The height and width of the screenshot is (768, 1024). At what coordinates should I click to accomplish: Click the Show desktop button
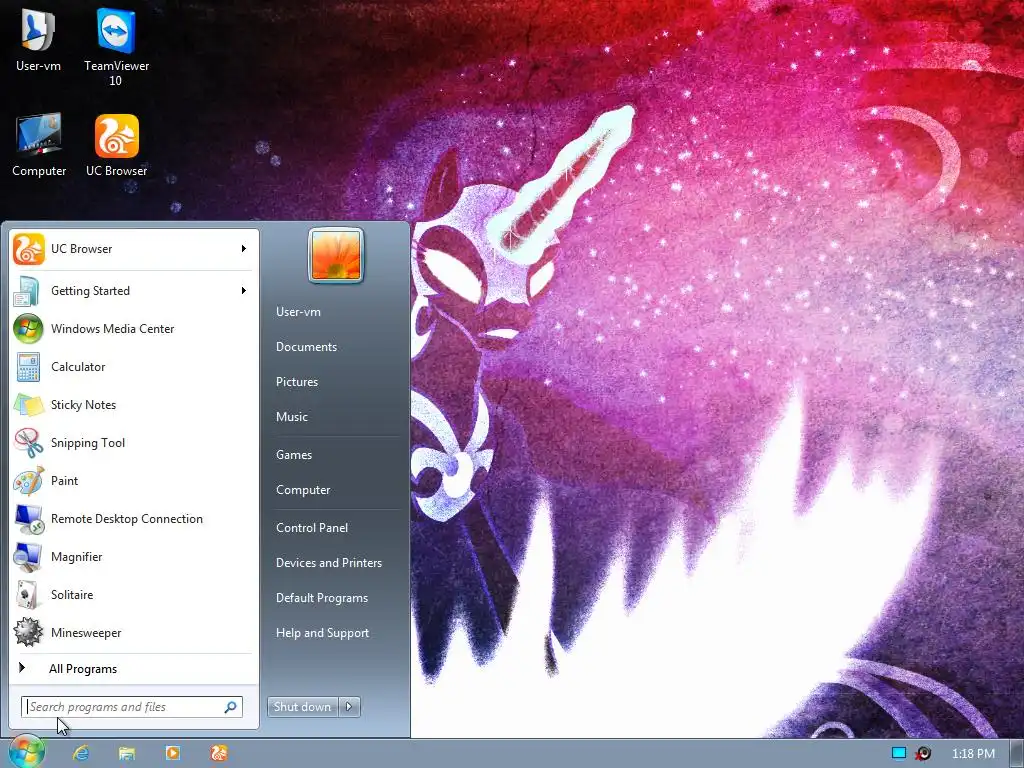point(1017,754)
